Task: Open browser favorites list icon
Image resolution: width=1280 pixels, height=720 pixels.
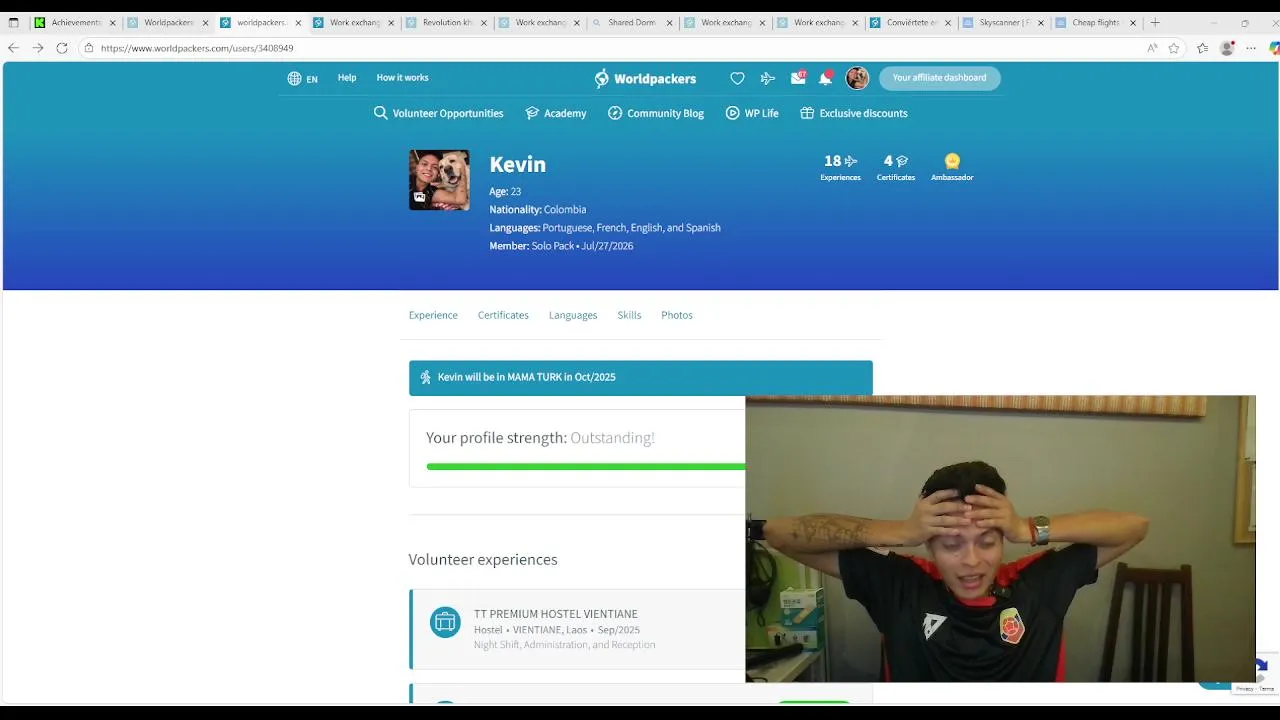Action: point(1202,48)
